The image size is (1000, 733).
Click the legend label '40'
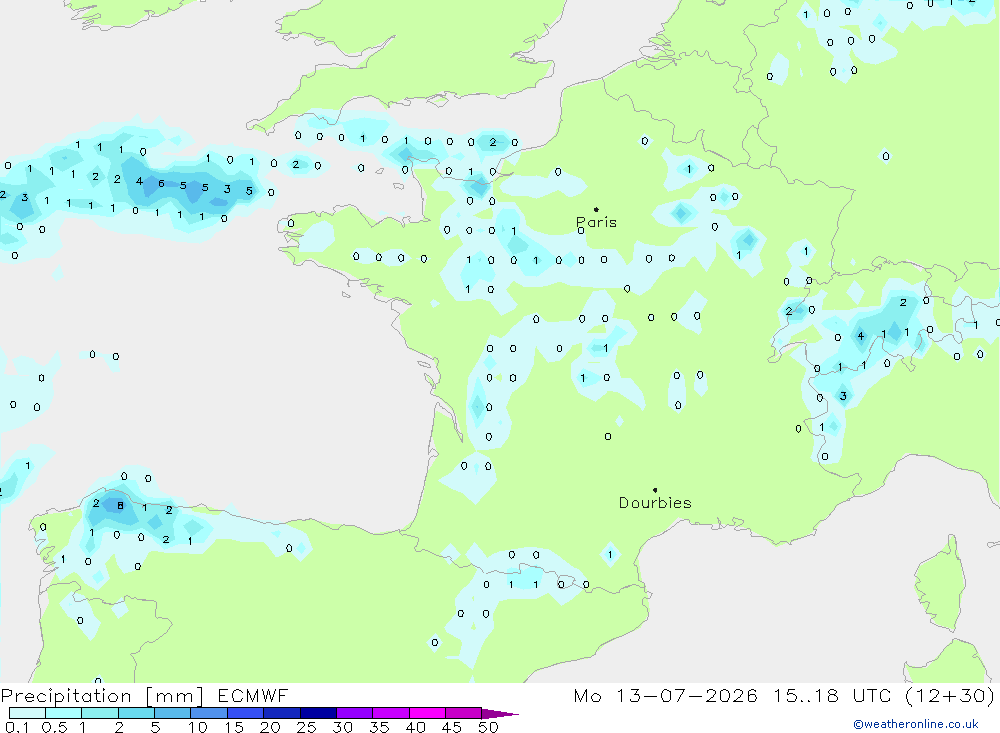click(416, 727)
